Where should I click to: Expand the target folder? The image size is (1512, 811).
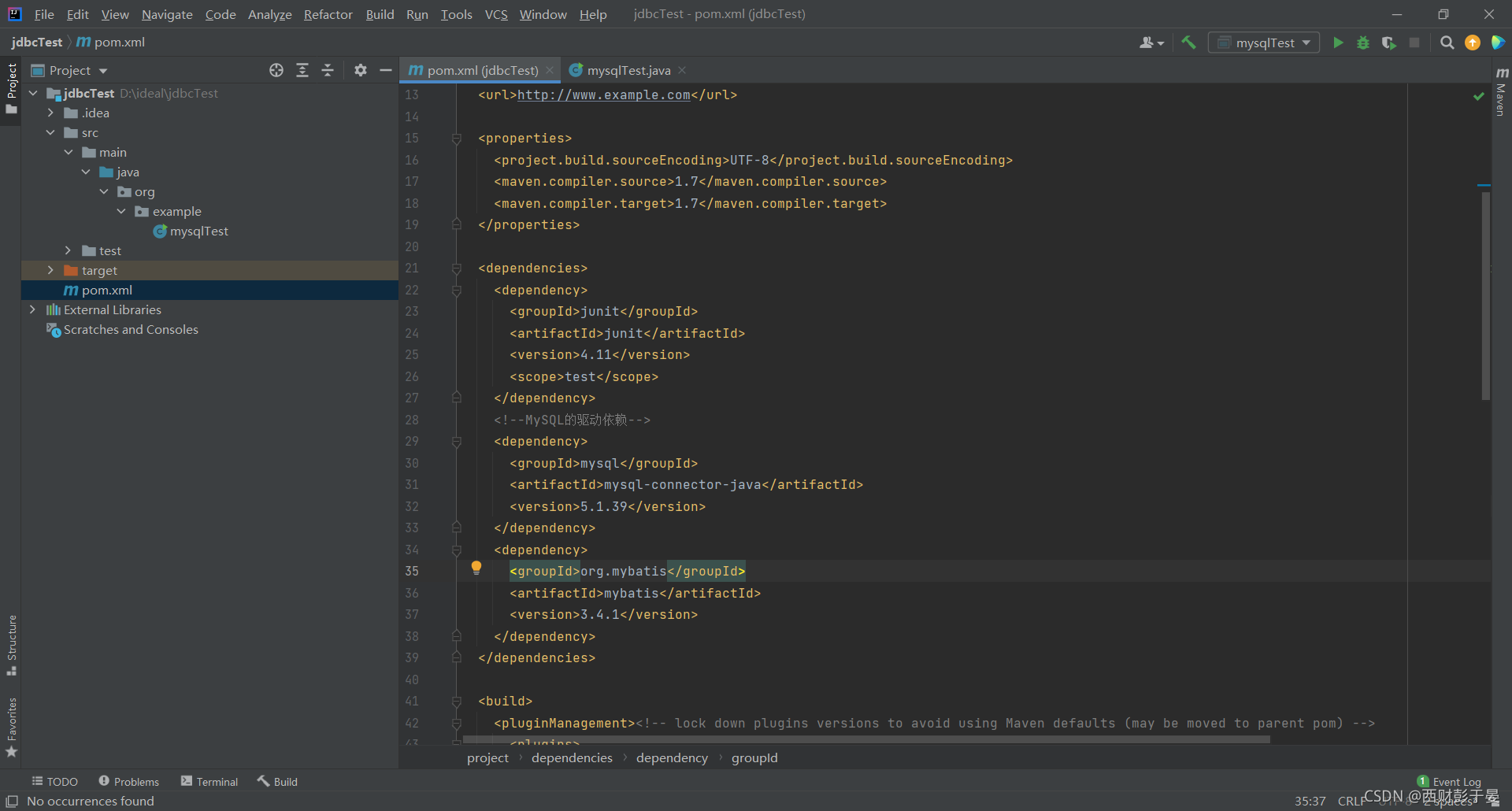pyautogui.click(x=50, y=270)
